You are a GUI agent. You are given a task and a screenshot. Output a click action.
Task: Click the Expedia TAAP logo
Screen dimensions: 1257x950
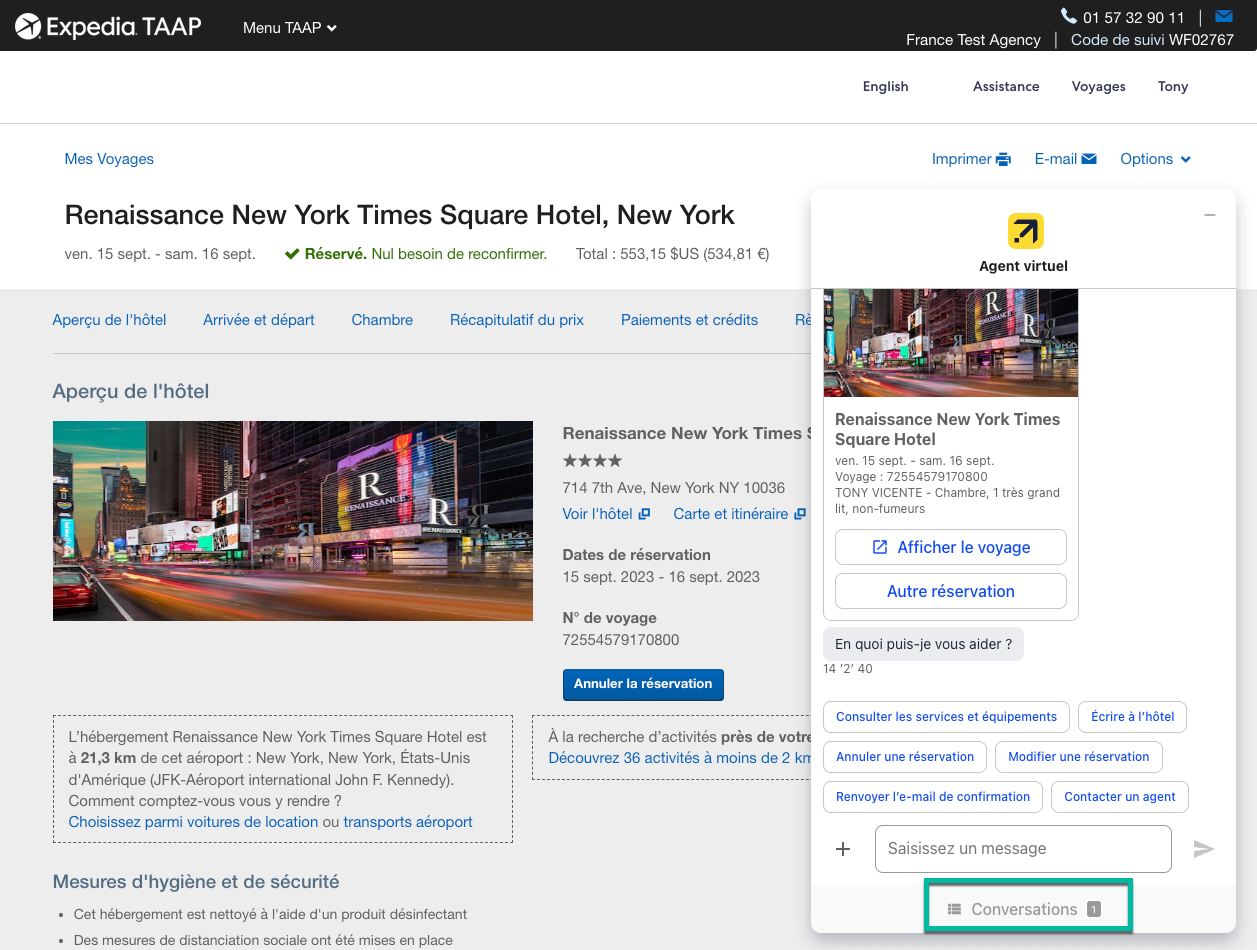pos(108,26)
